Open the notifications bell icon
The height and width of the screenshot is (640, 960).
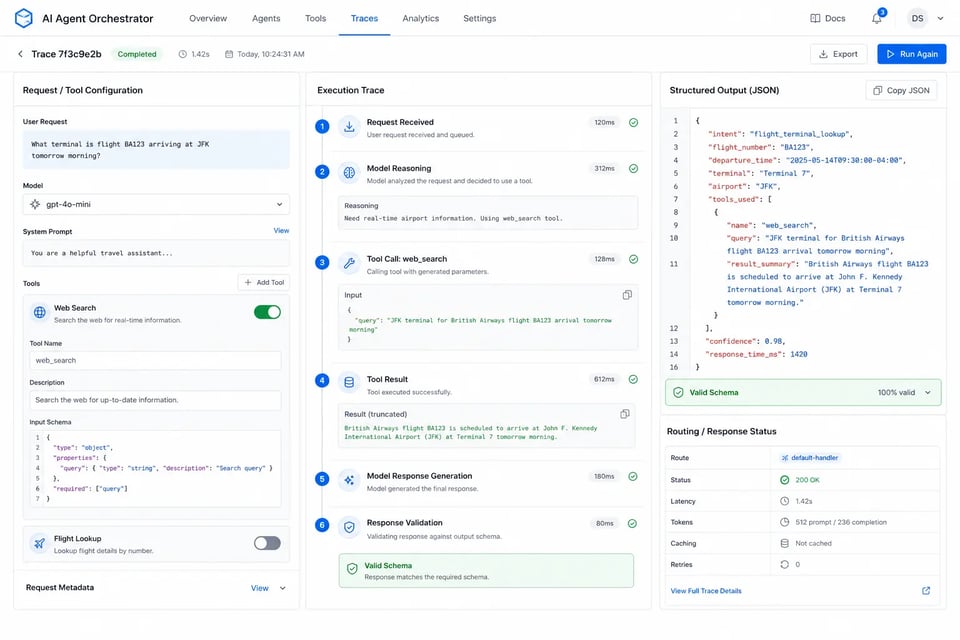pyautogui.click(x=877, y=18)
